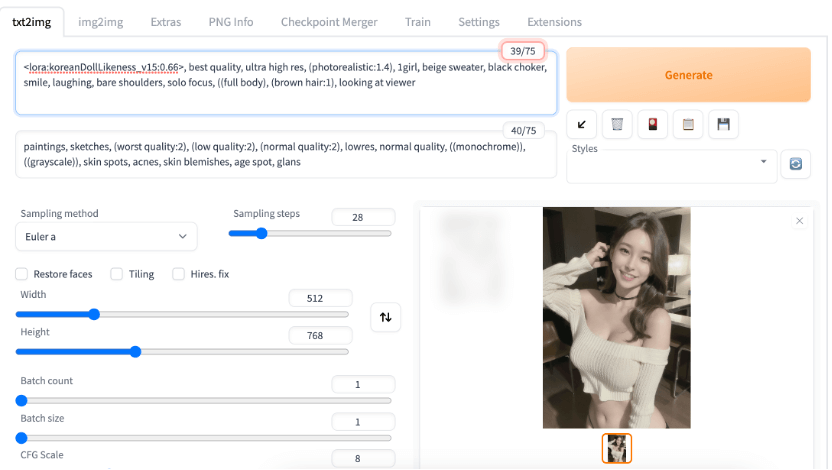
Task: Swap width and height with arrows button
Action: coord(385,317)
